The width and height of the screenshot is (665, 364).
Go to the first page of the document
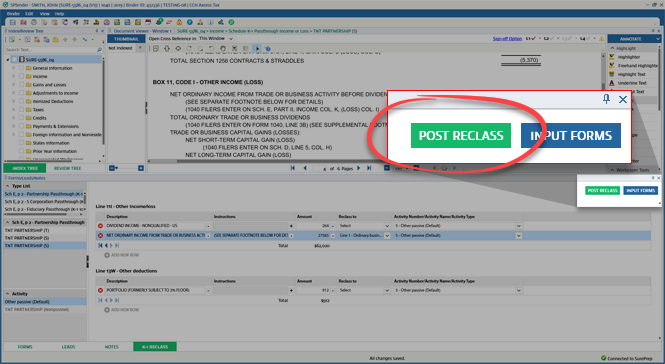click(x=293, y=168)
